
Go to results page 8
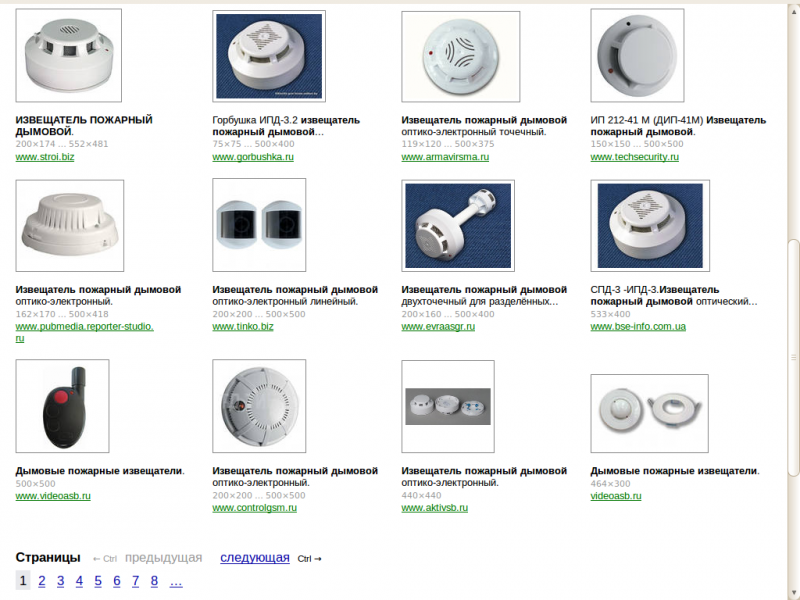(154, 581)
